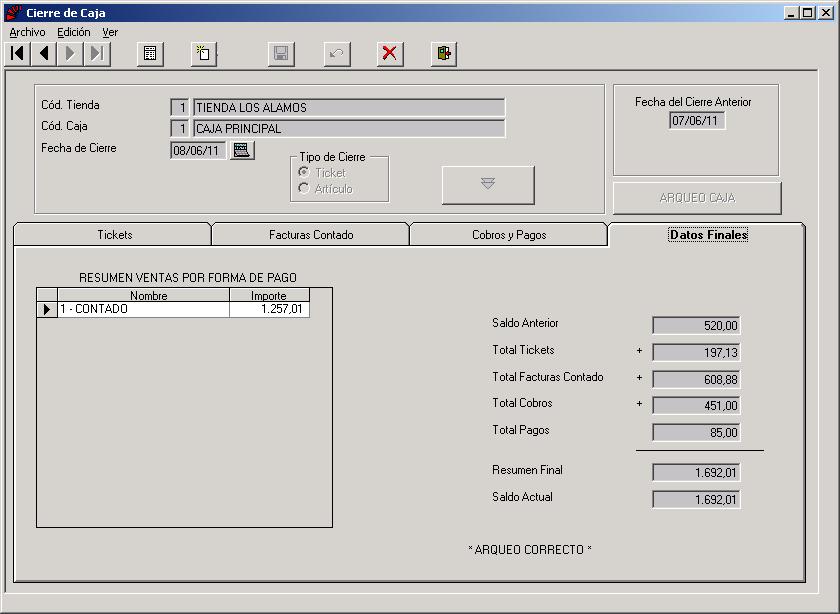Click the Cód. Tienda number field
The height and width of the screenshot is (614, 840).
179,107
